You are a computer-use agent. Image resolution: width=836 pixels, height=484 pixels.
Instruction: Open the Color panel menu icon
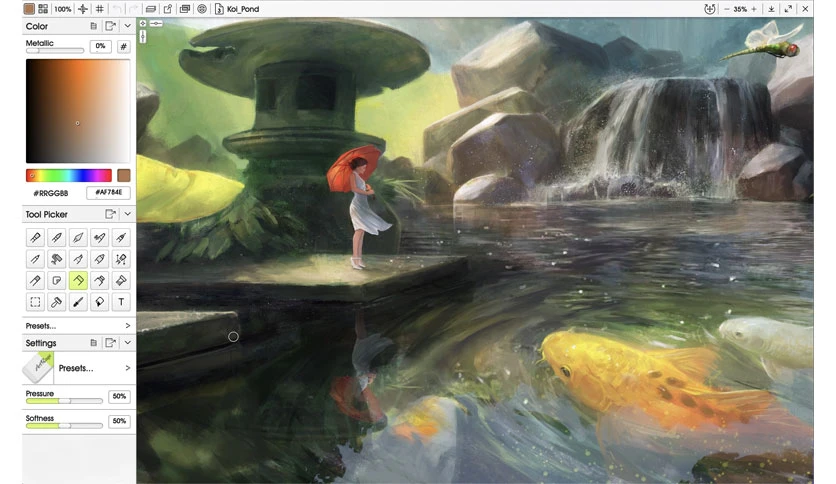[x=93, y=26]
